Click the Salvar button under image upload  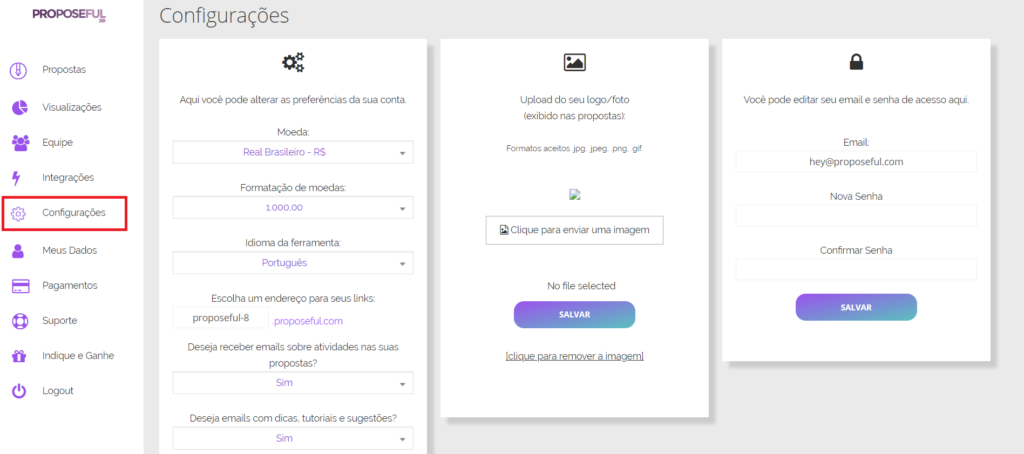574,315
